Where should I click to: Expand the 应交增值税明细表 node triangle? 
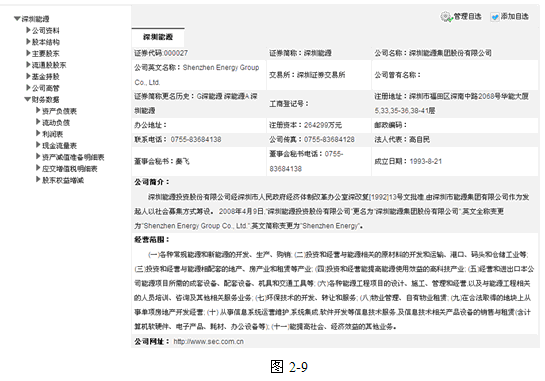click(x=38, y=168)
